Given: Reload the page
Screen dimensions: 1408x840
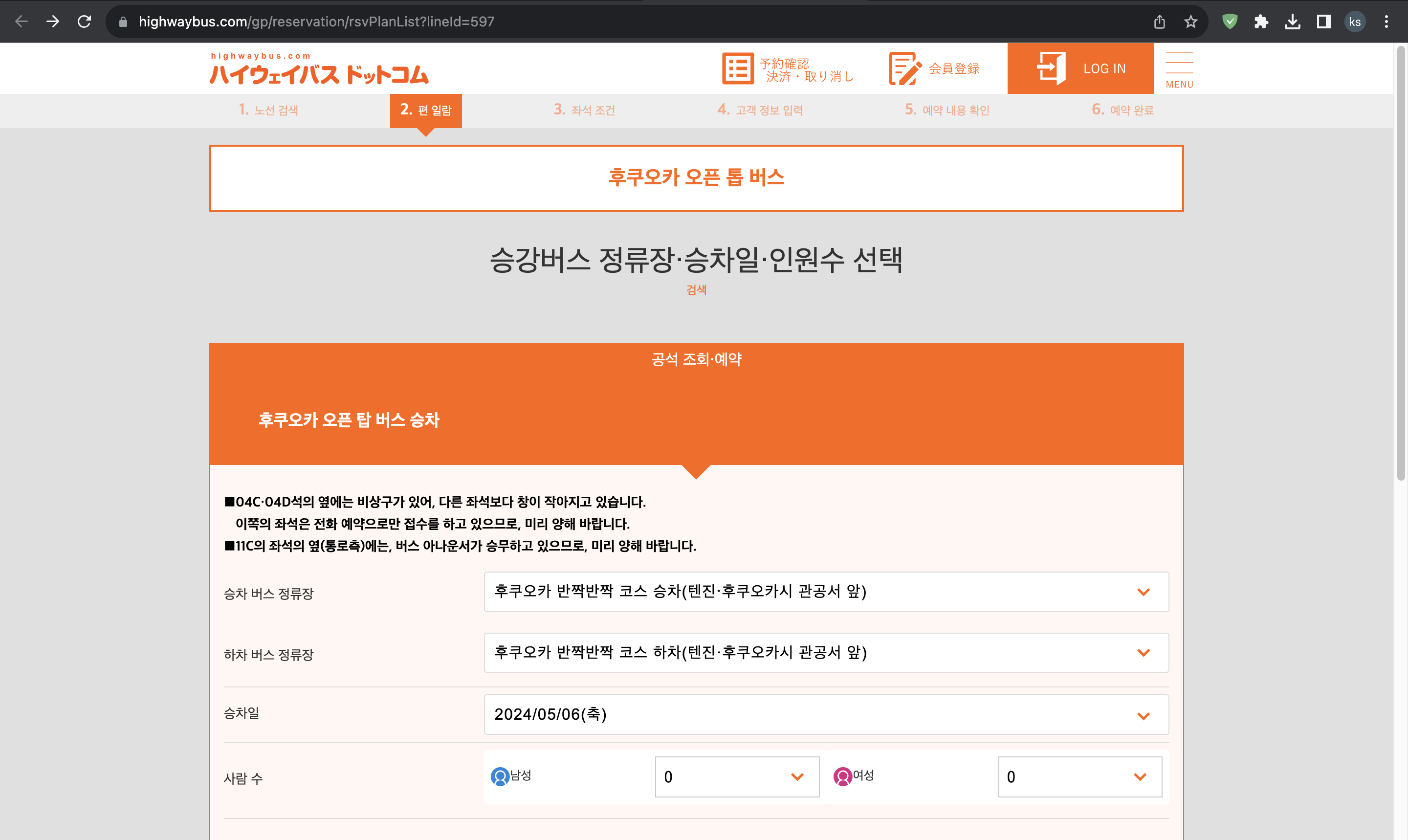Looking at the screenshot, I should (x=84, y=22).
